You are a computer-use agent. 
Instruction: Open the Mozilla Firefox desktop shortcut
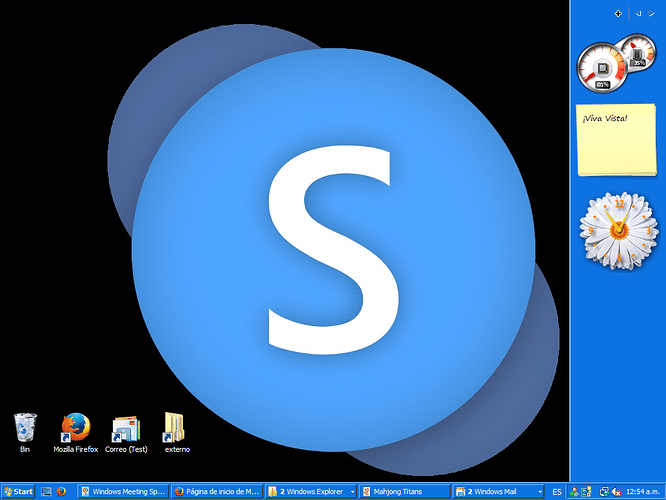(x=76, y=432)
